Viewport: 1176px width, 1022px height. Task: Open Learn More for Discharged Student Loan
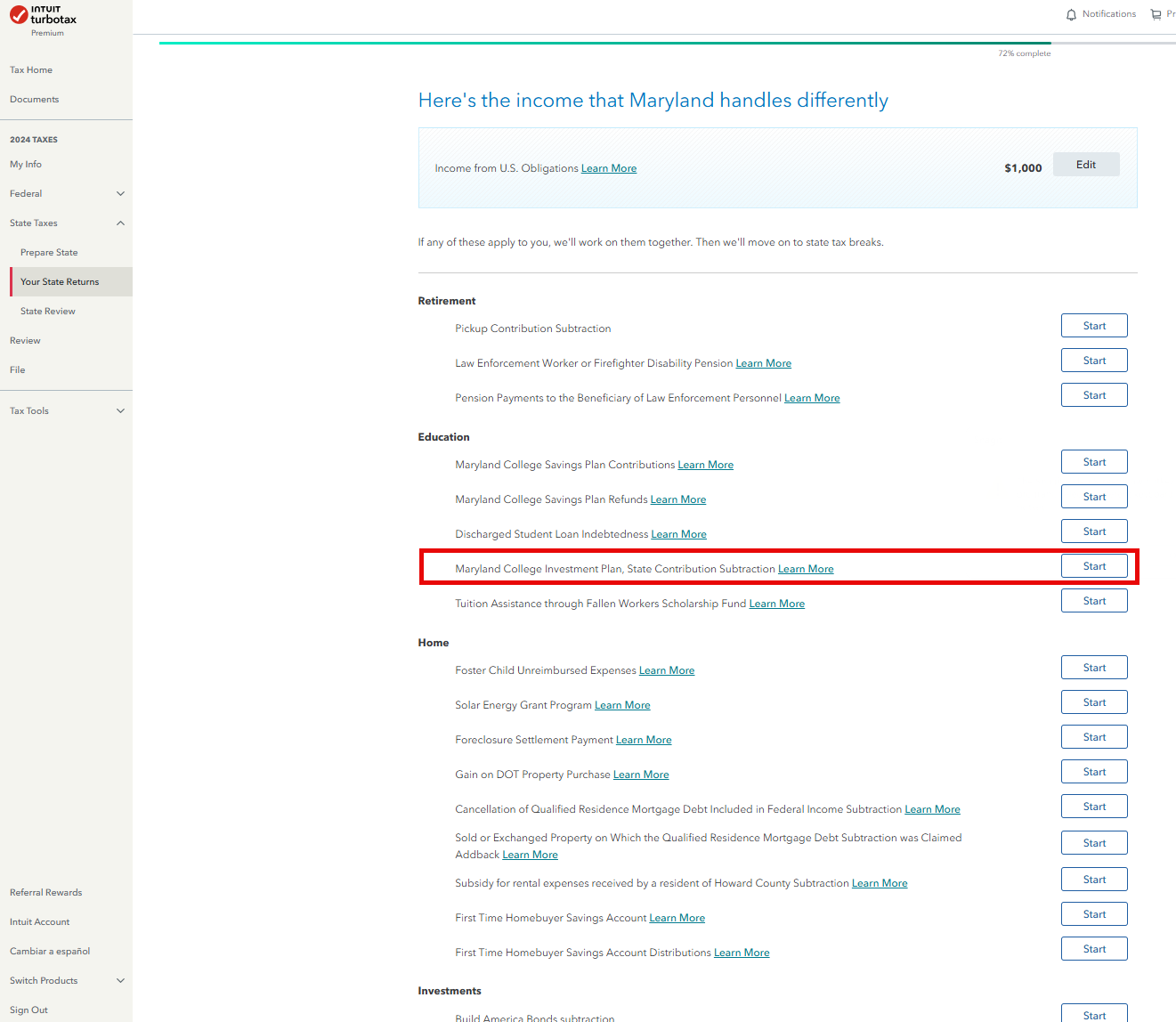click(x=678, y=534)
